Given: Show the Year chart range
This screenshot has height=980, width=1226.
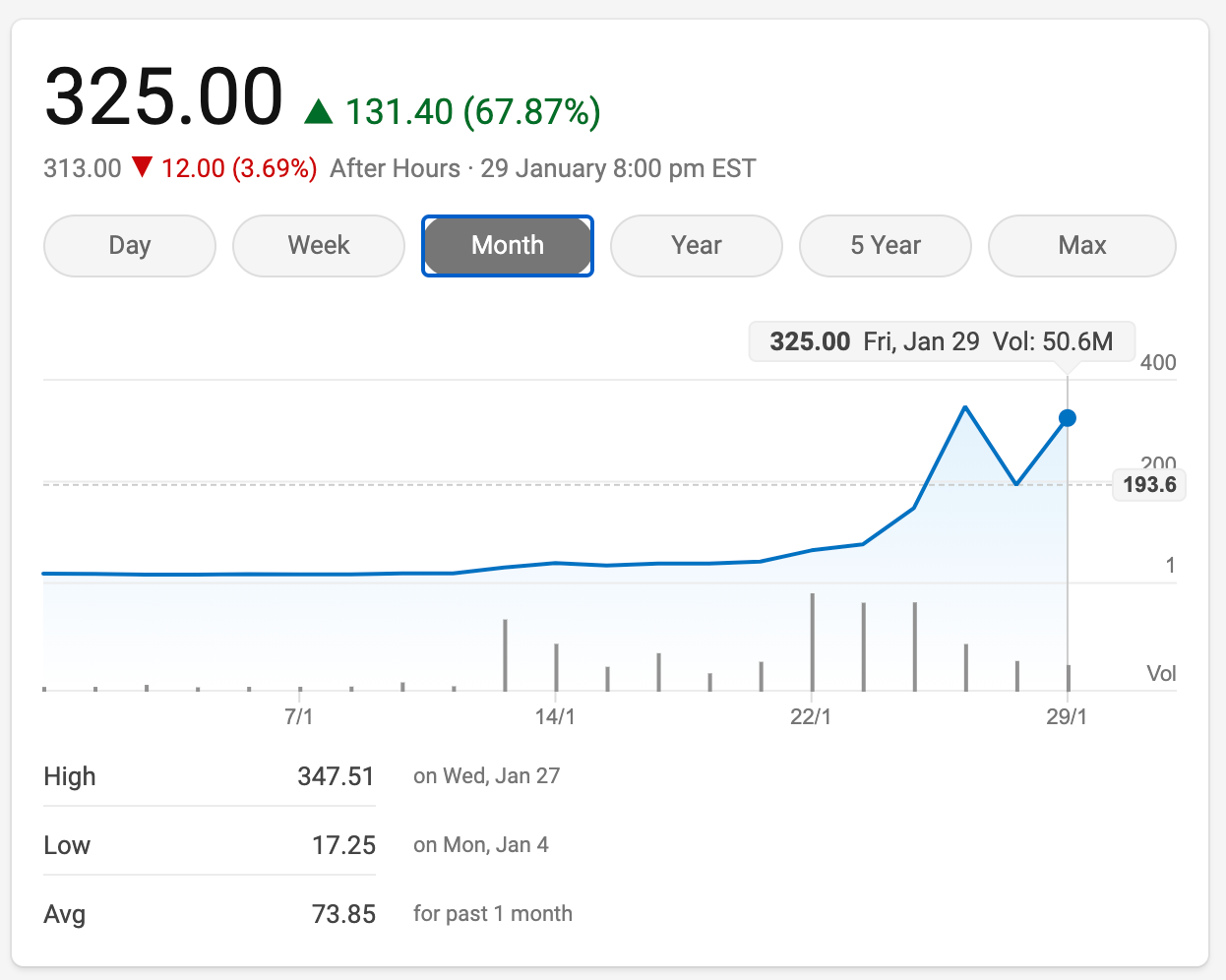Looking at the screenshot, I should (x=697, y=246).
